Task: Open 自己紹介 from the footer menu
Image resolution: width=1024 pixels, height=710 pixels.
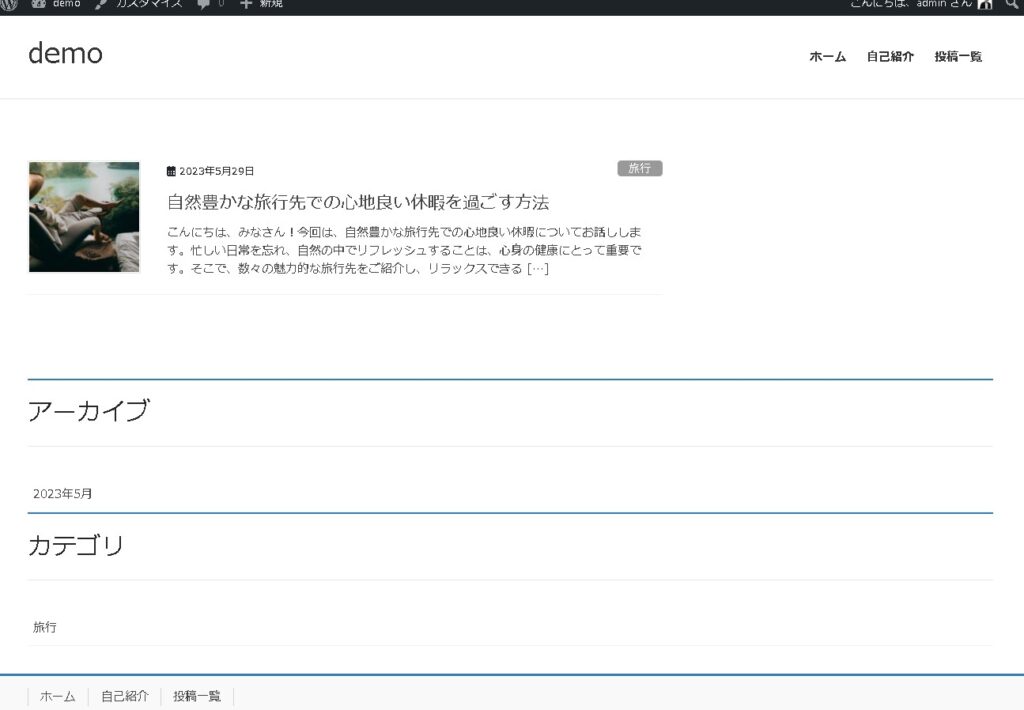Action: pyautogui.click(x=124, y=696)
